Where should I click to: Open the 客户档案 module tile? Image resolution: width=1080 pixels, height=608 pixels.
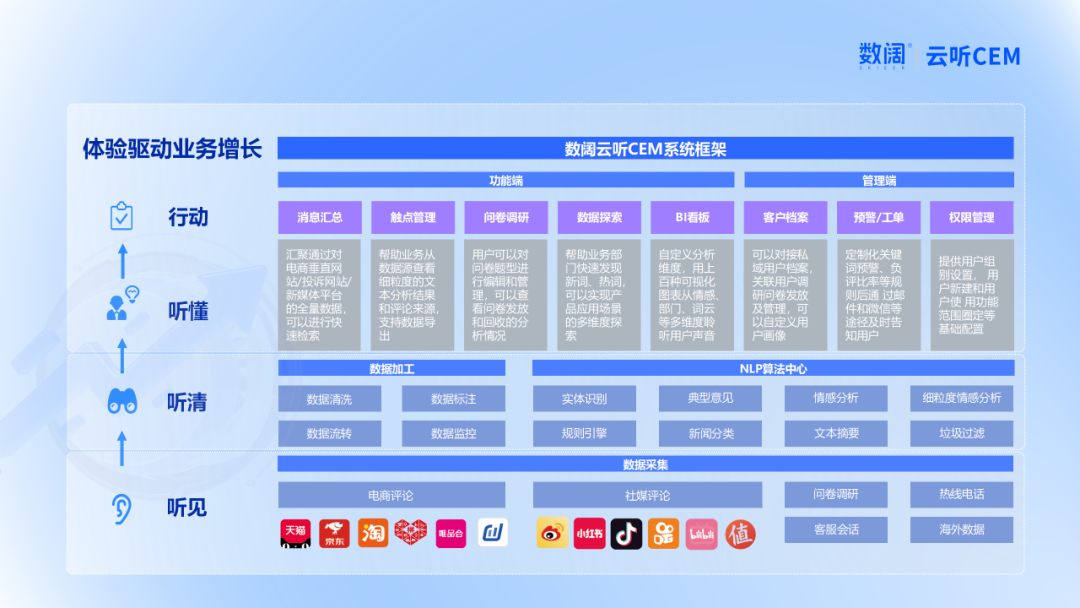[x=785, y=218]
